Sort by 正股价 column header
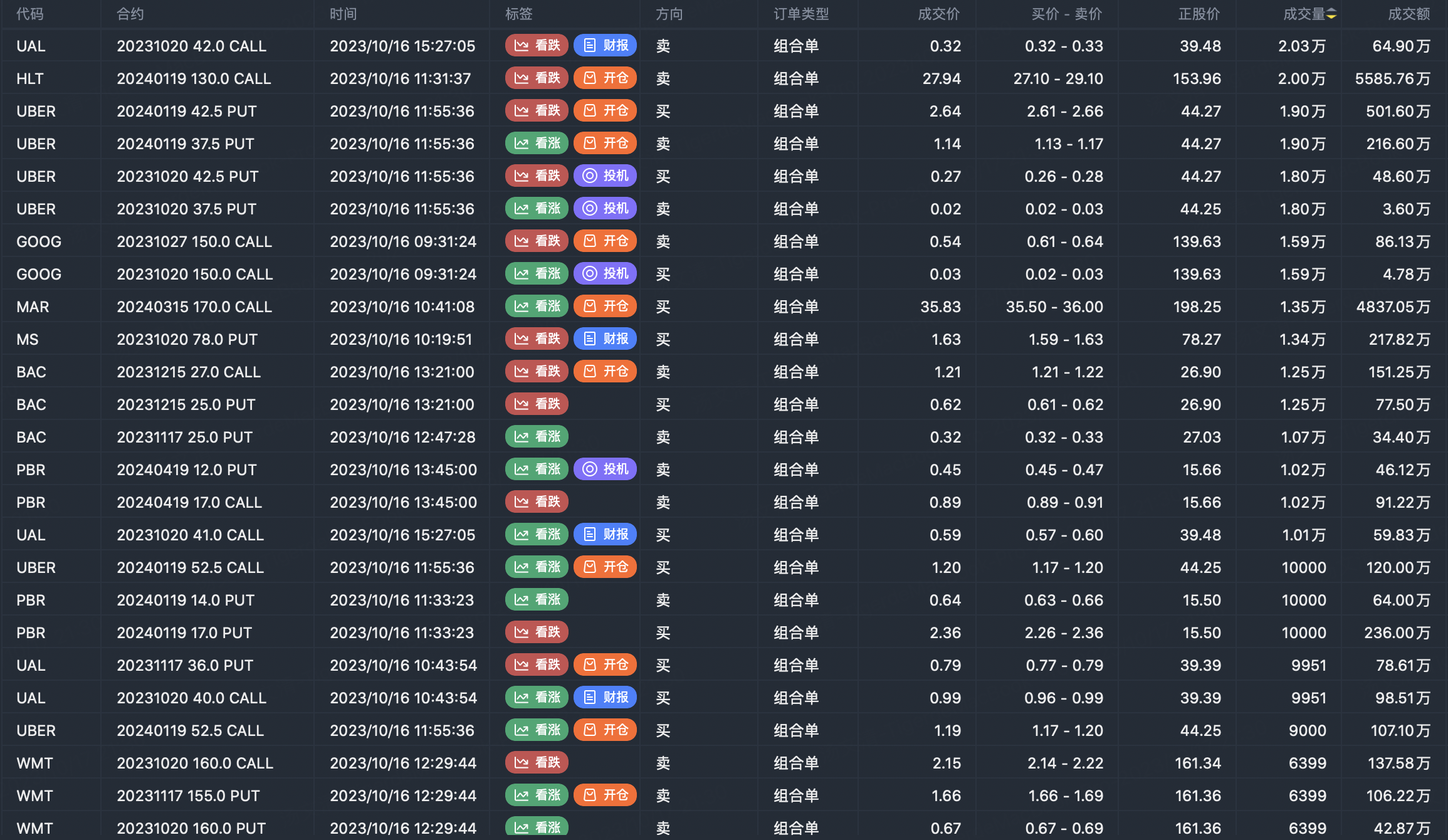Viewport: 1448px width, 840px height. 1199,14
